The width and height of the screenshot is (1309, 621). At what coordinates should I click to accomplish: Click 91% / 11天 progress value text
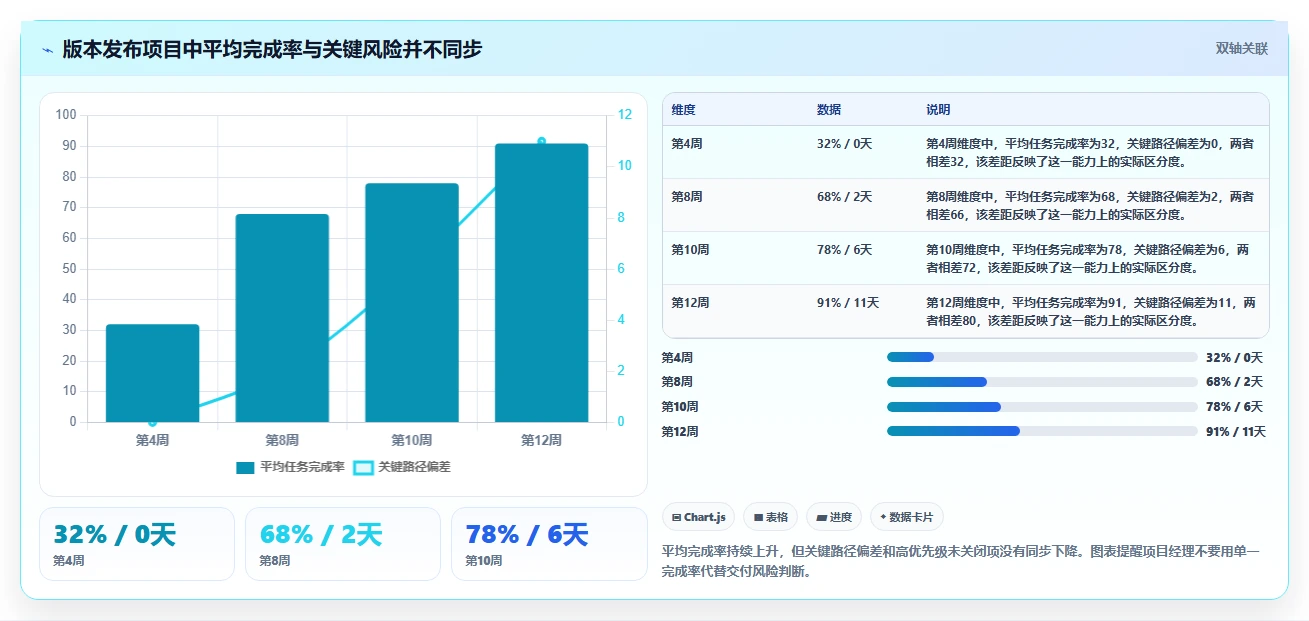1236,432
